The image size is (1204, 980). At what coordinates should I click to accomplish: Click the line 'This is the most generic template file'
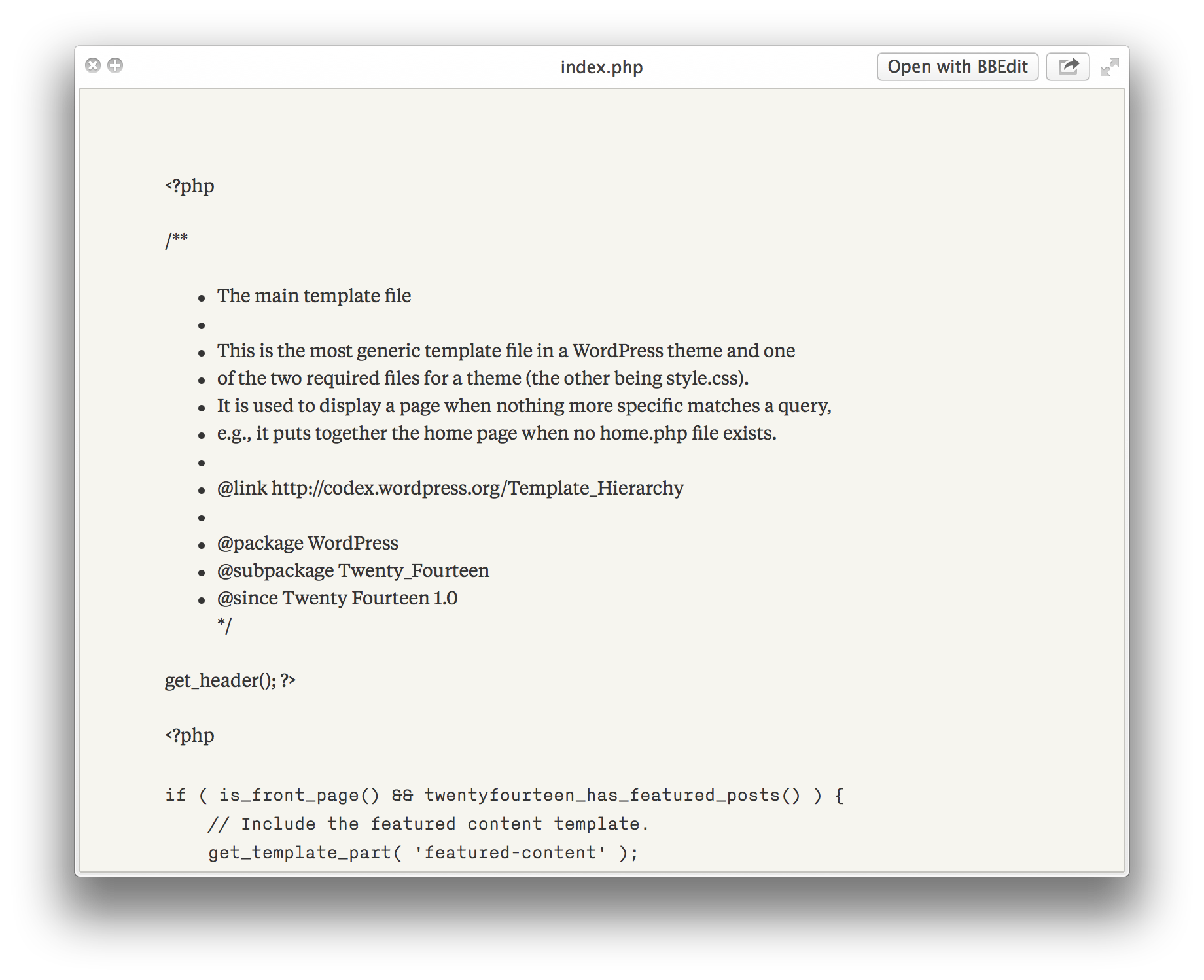506,351
